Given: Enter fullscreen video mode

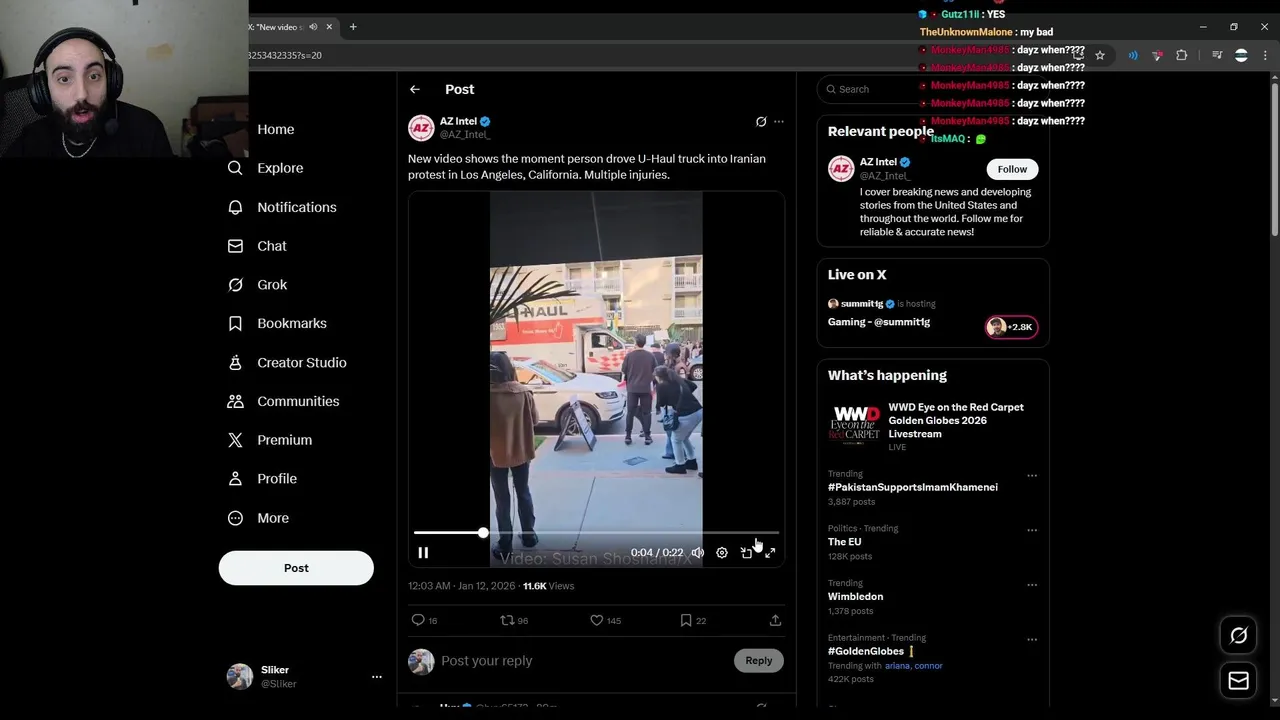Looking at the screenshot, I should point(770,552).
